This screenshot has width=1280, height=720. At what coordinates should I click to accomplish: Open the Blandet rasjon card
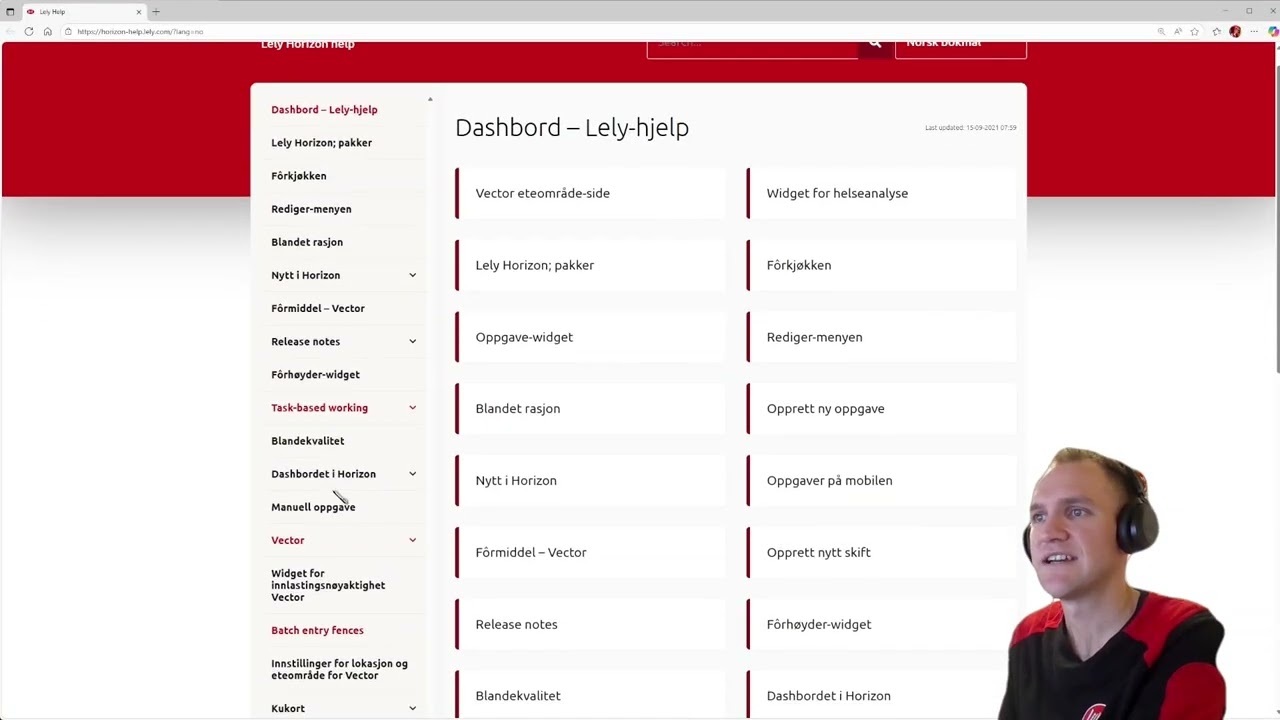pos(590,408)
